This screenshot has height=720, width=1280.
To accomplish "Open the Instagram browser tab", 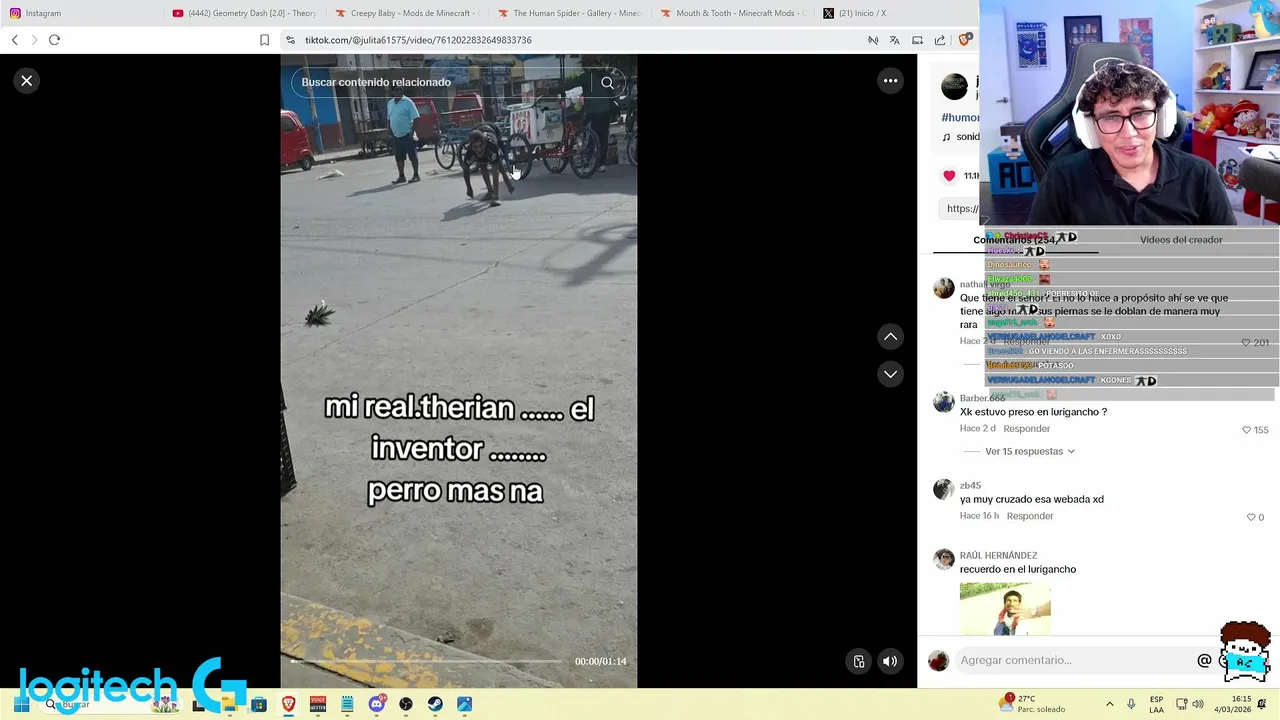I will (x=80, y=13).
